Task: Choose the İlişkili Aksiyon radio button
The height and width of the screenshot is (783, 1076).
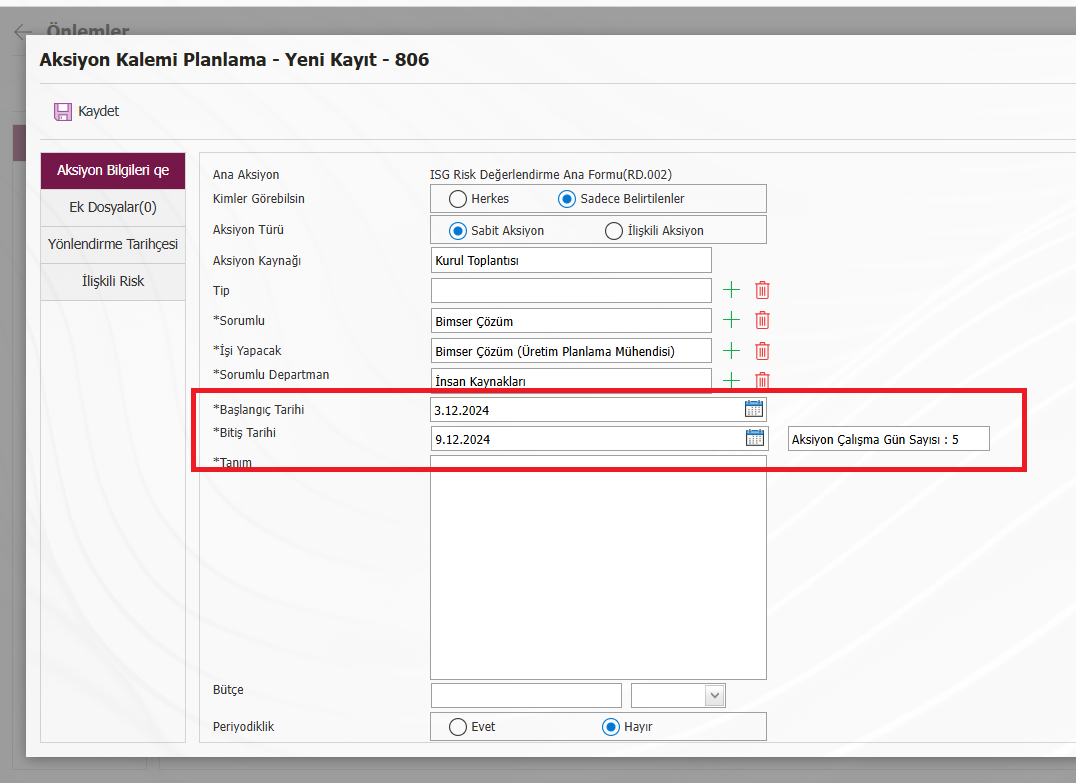Action: (x=614, y=231)
